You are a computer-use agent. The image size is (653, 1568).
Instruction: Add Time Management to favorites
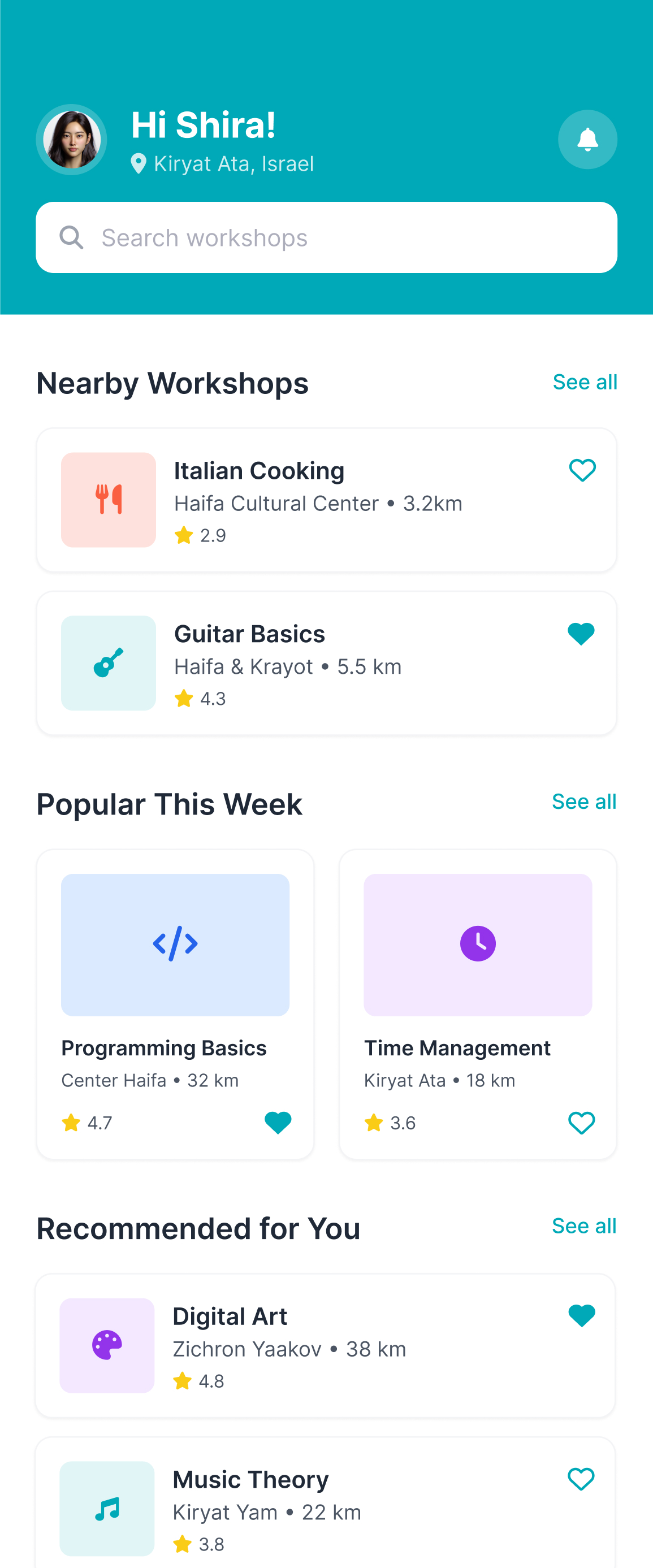coord(581,1123)
